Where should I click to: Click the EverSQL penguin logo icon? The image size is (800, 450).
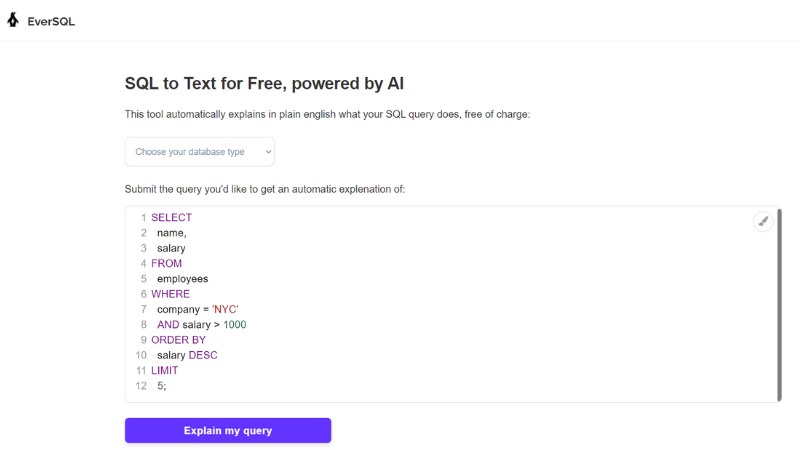point(13,20)
